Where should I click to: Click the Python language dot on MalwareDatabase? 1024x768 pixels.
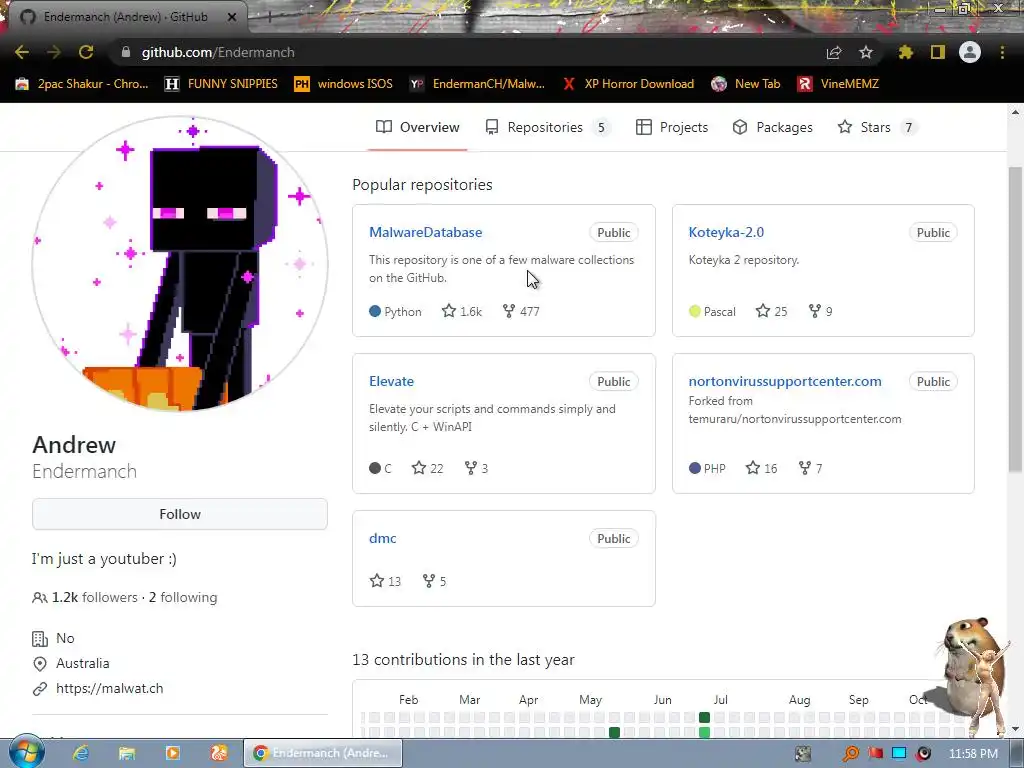click(375, 312)
